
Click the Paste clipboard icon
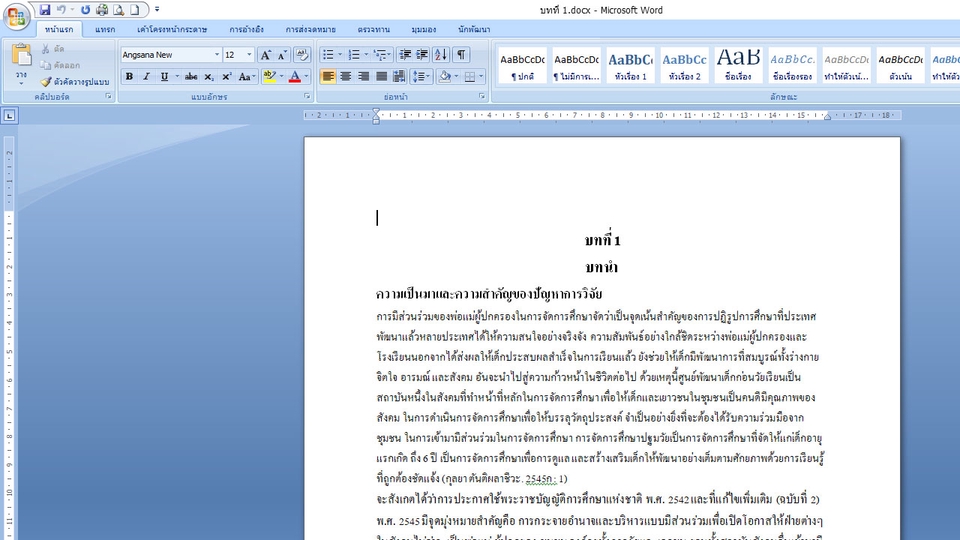[21, 55]
